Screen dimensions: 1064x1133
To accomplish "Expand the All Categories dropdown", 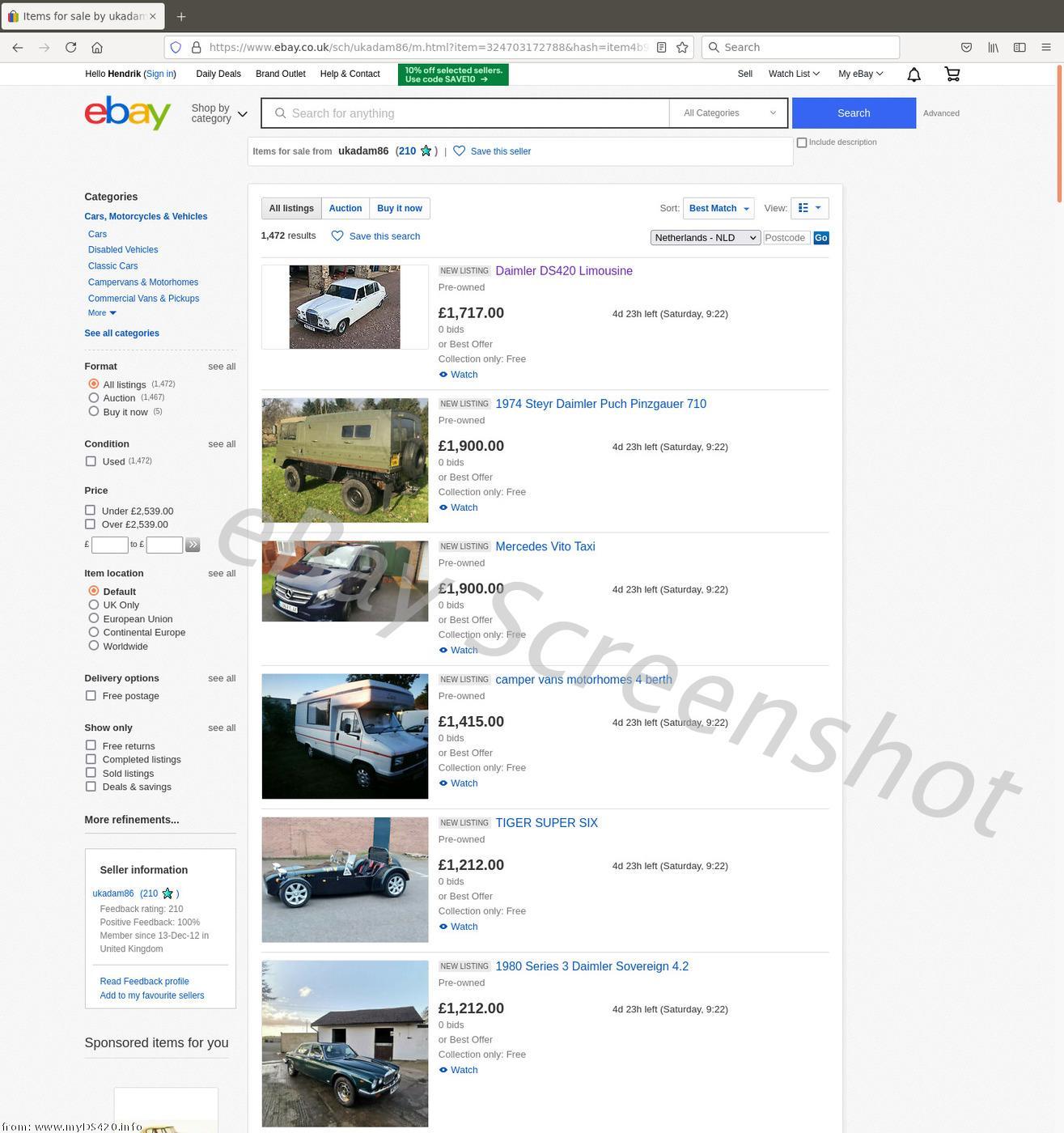I will [728, 113].
